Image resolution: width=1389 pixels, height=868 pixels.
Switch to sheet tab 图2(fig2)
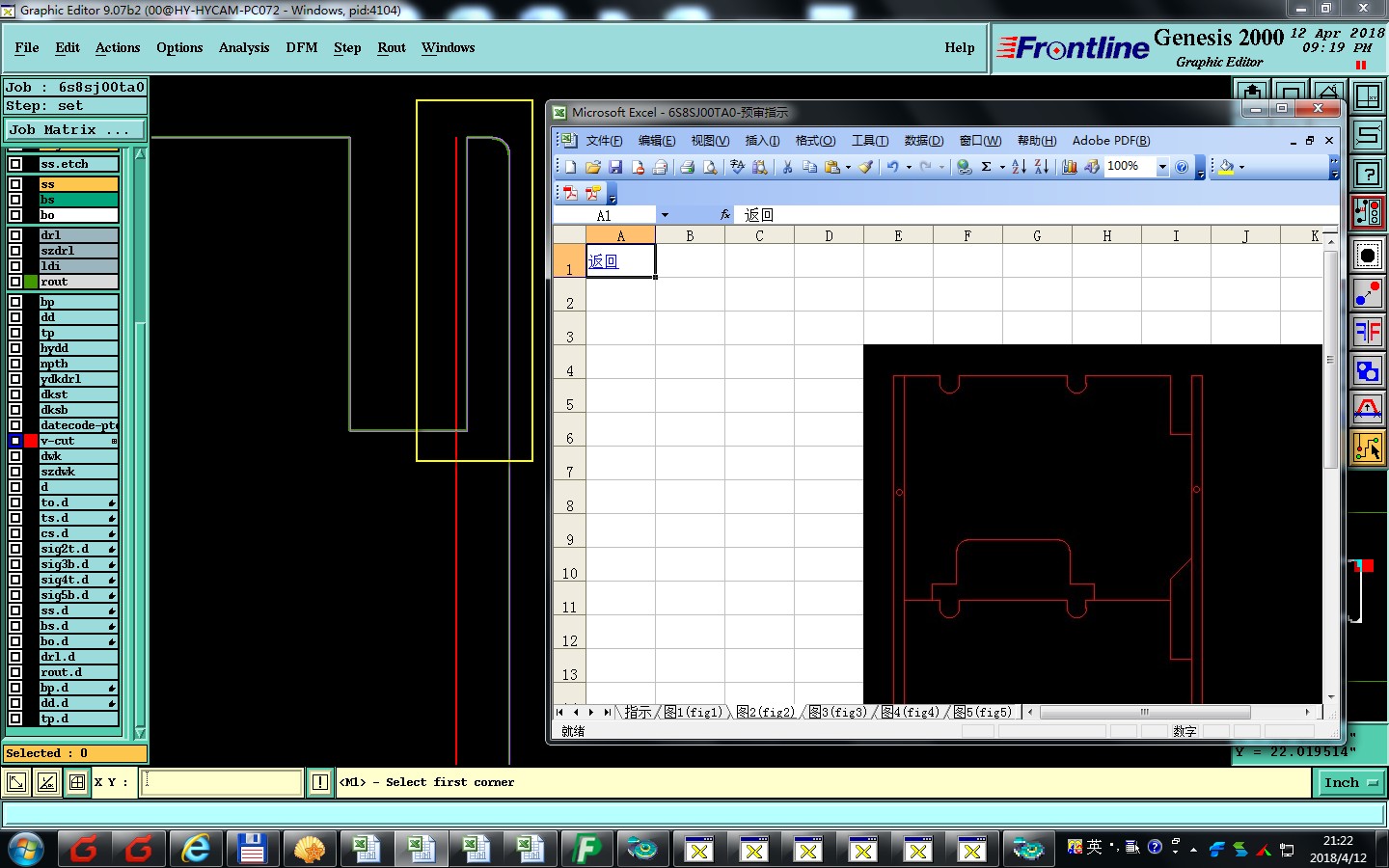[765, 712]
